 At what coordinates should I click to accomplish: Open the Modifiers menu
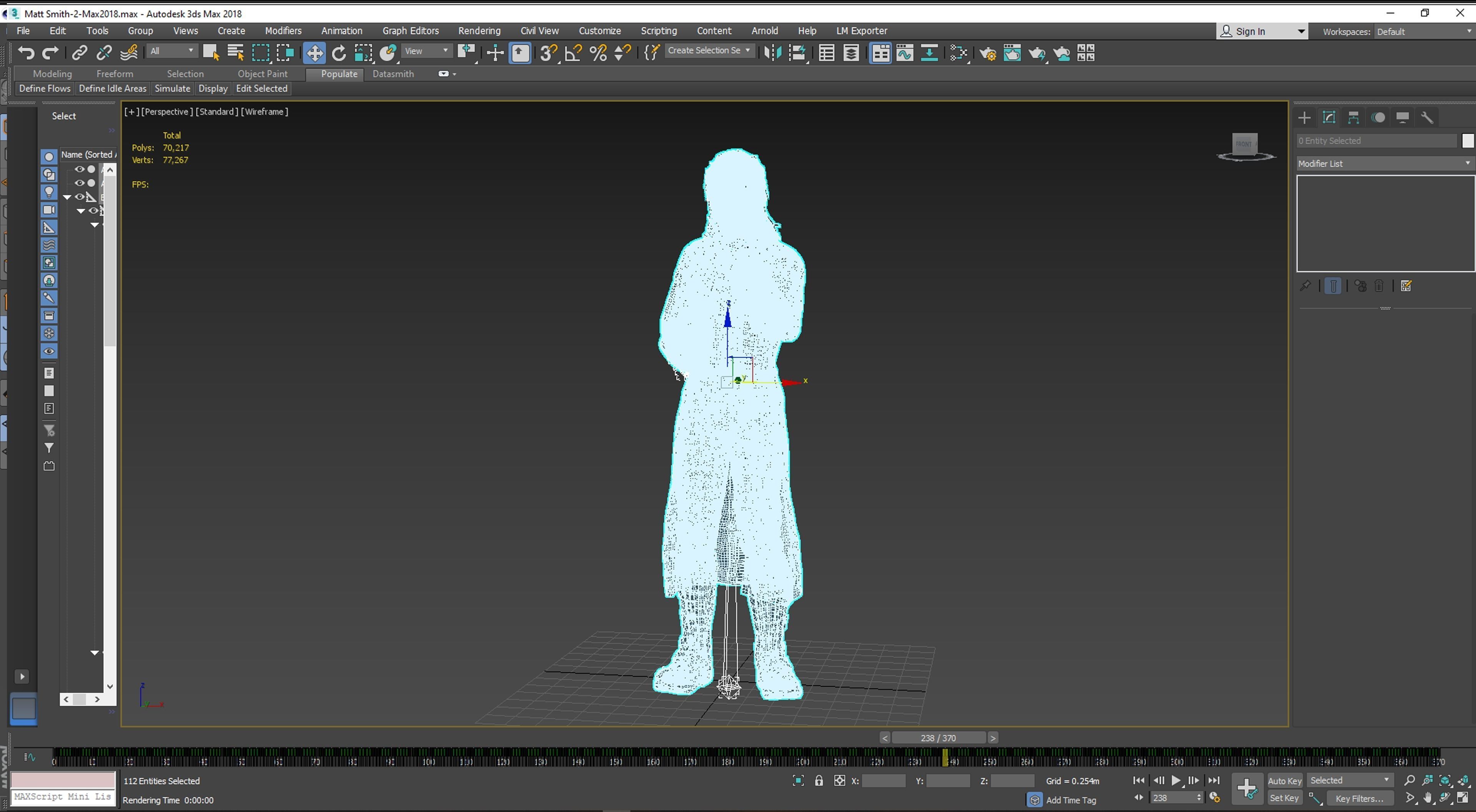(283, 31)
